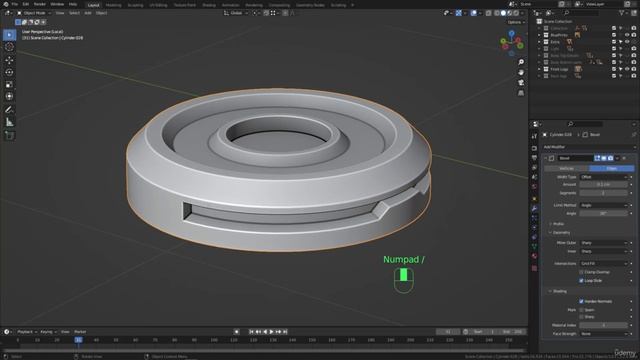Click the navigation axis gizmo
The image size is (640, 360).
511,43
